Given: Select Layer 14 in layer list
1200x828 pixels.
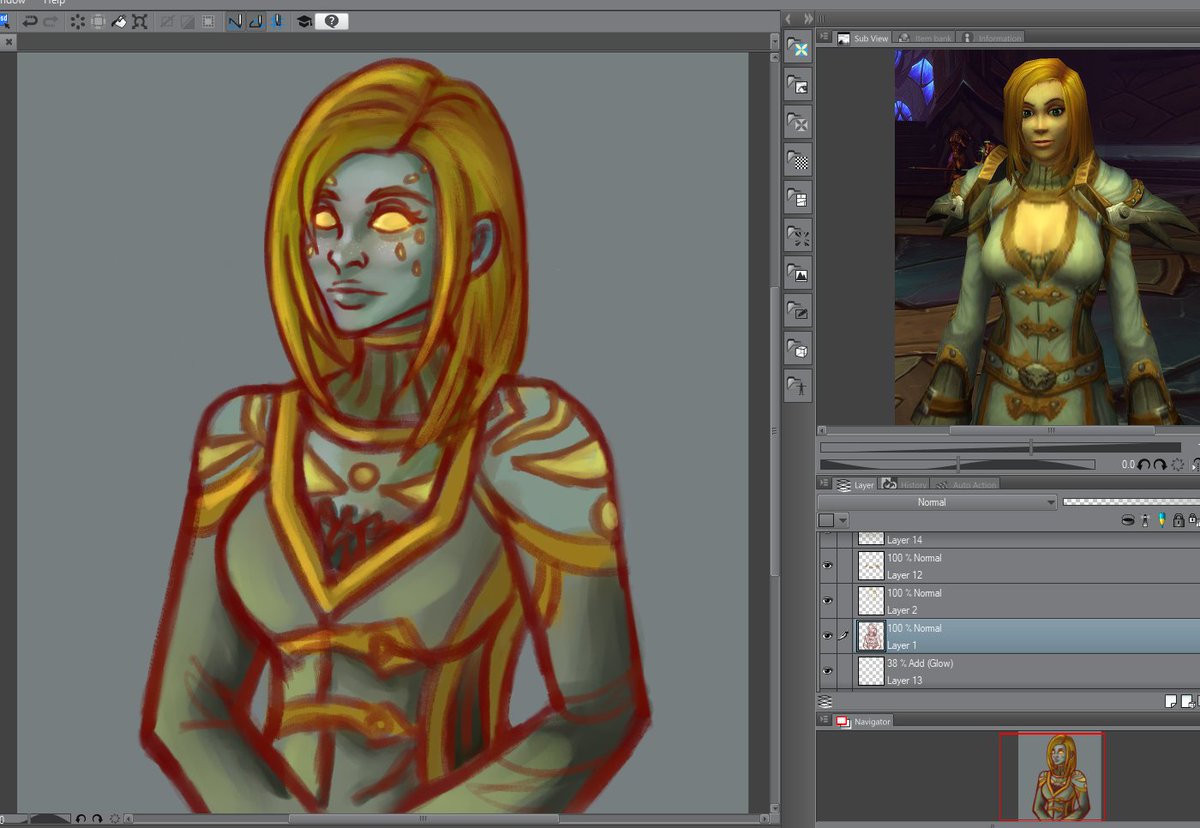Looking at the screenshot, I should coord(1027,539).
